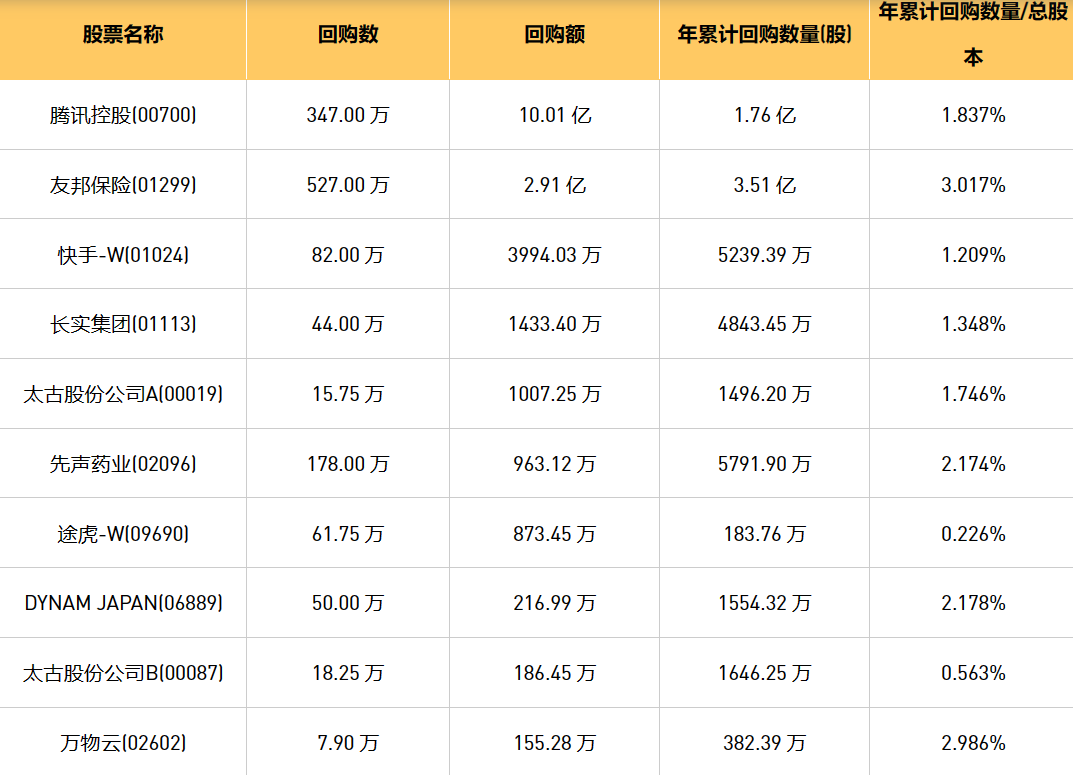Image resolution: width=1073 pixels, height=775 pixels.
Task: Select the 527.00 万 buyback count cell
Action: [348, 185]
